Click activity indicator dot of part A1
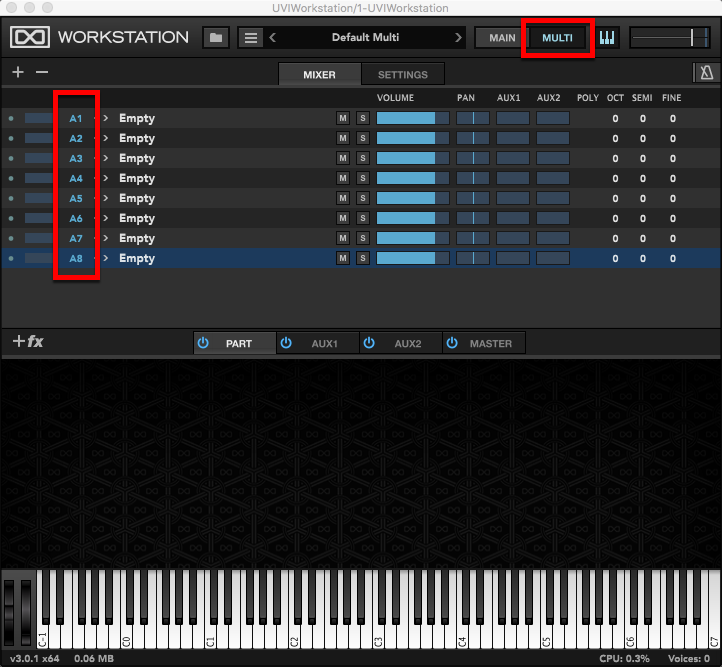The width and height of the screenshot is (722, 667). coord(11,118)
